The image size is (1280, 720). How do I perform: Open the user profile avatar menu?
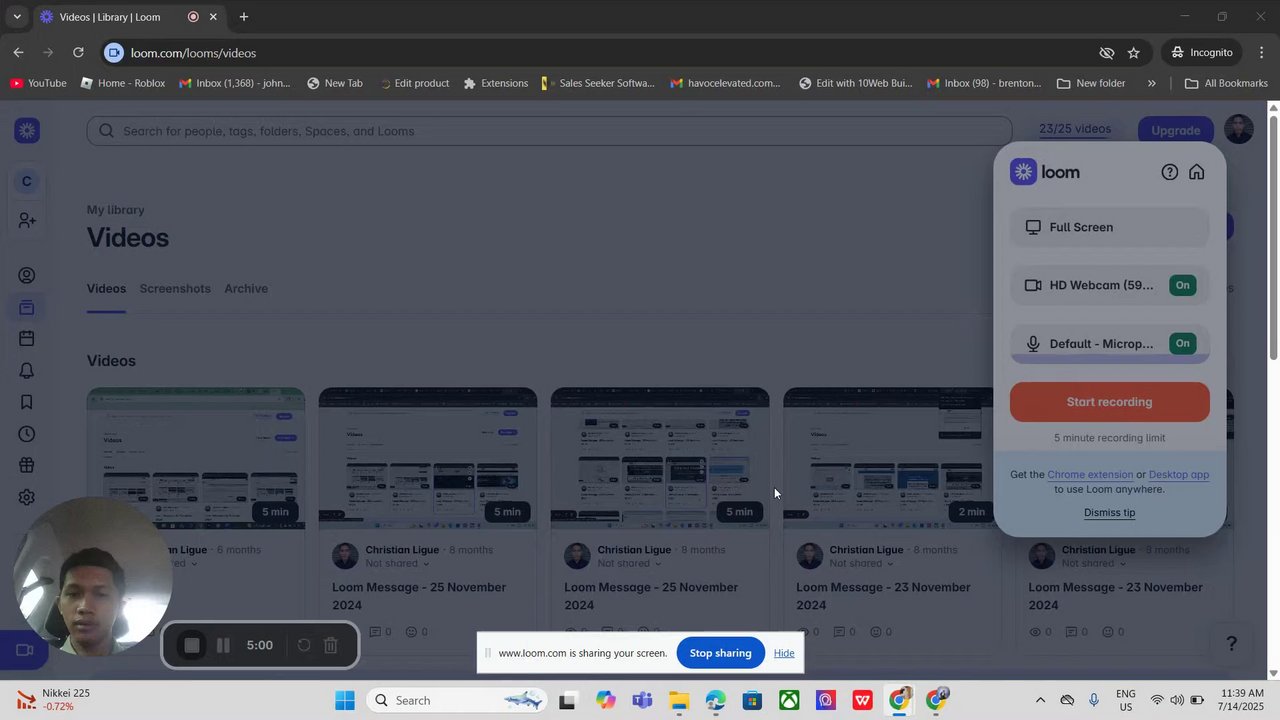[1239, 129]
